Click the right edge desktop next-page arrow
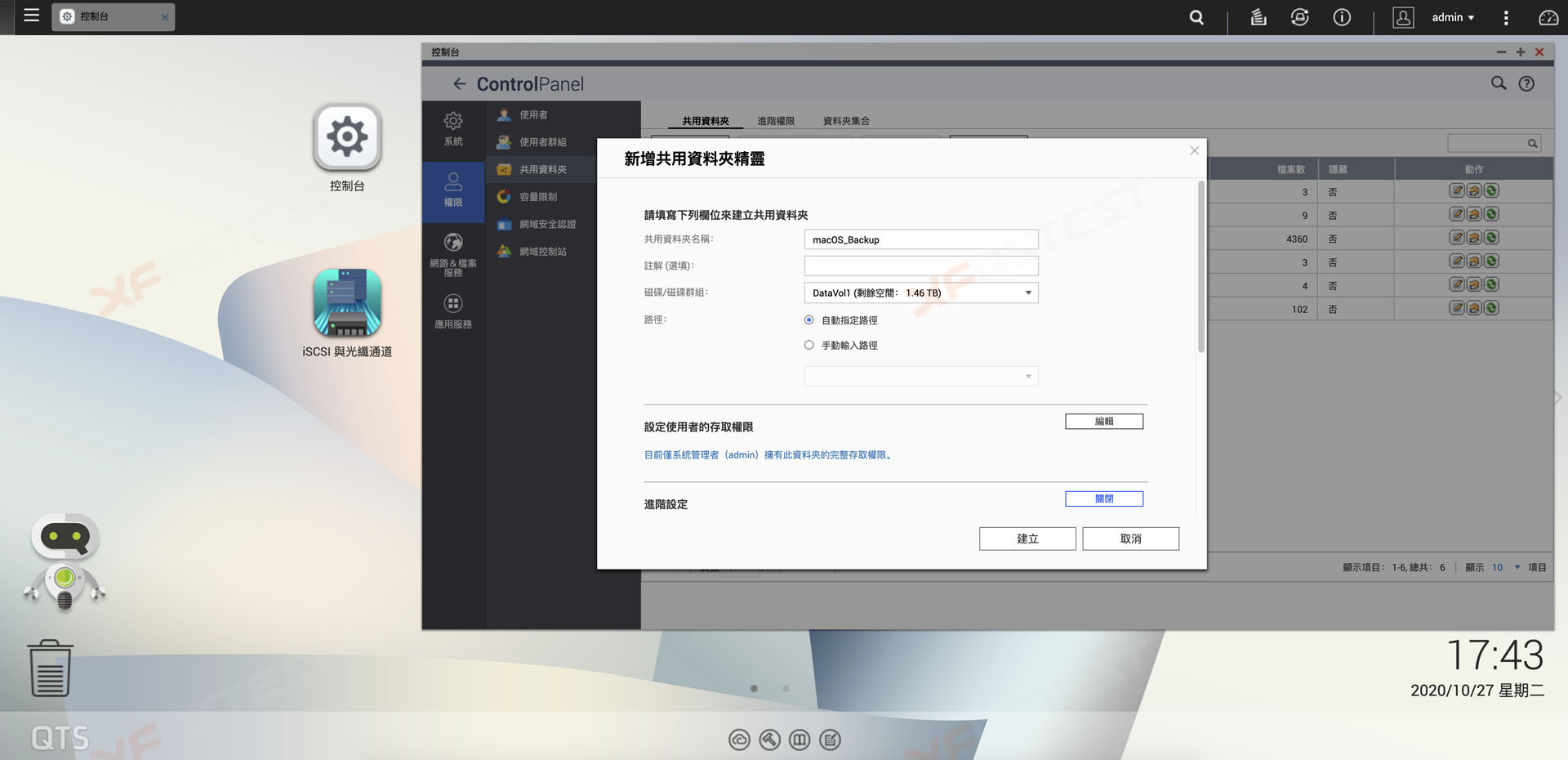The height and width of the screenshot is (760, 1568). click(x=1558, y=398)
